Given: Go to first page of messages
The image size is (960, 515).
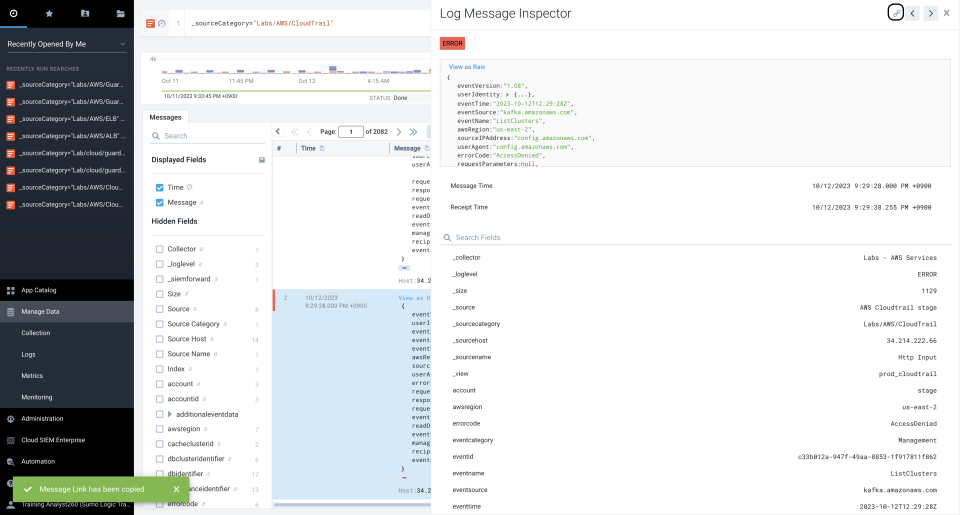Looking at the screenshot, I should (294, 132).
